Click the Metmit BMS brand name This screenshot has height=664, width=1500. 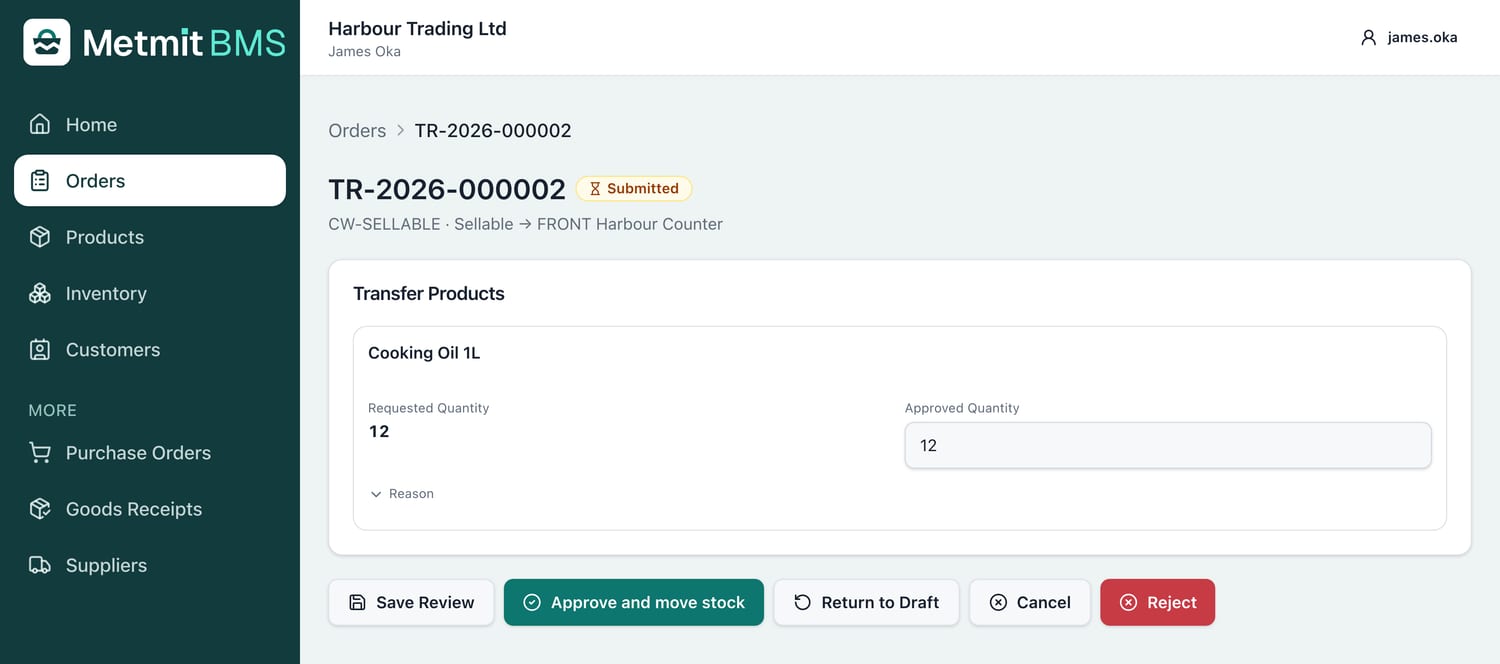(x=184, y=43)
